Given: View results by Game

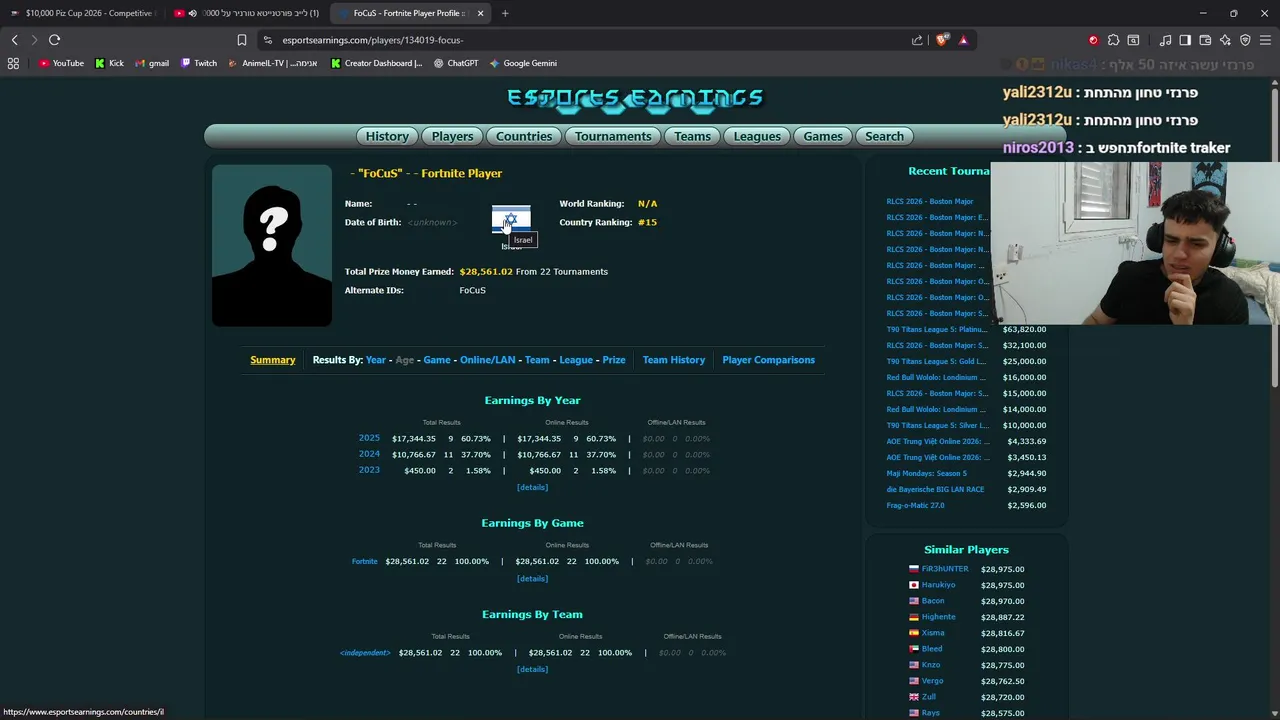Looking at the screenshot, I should click(437, 360).
